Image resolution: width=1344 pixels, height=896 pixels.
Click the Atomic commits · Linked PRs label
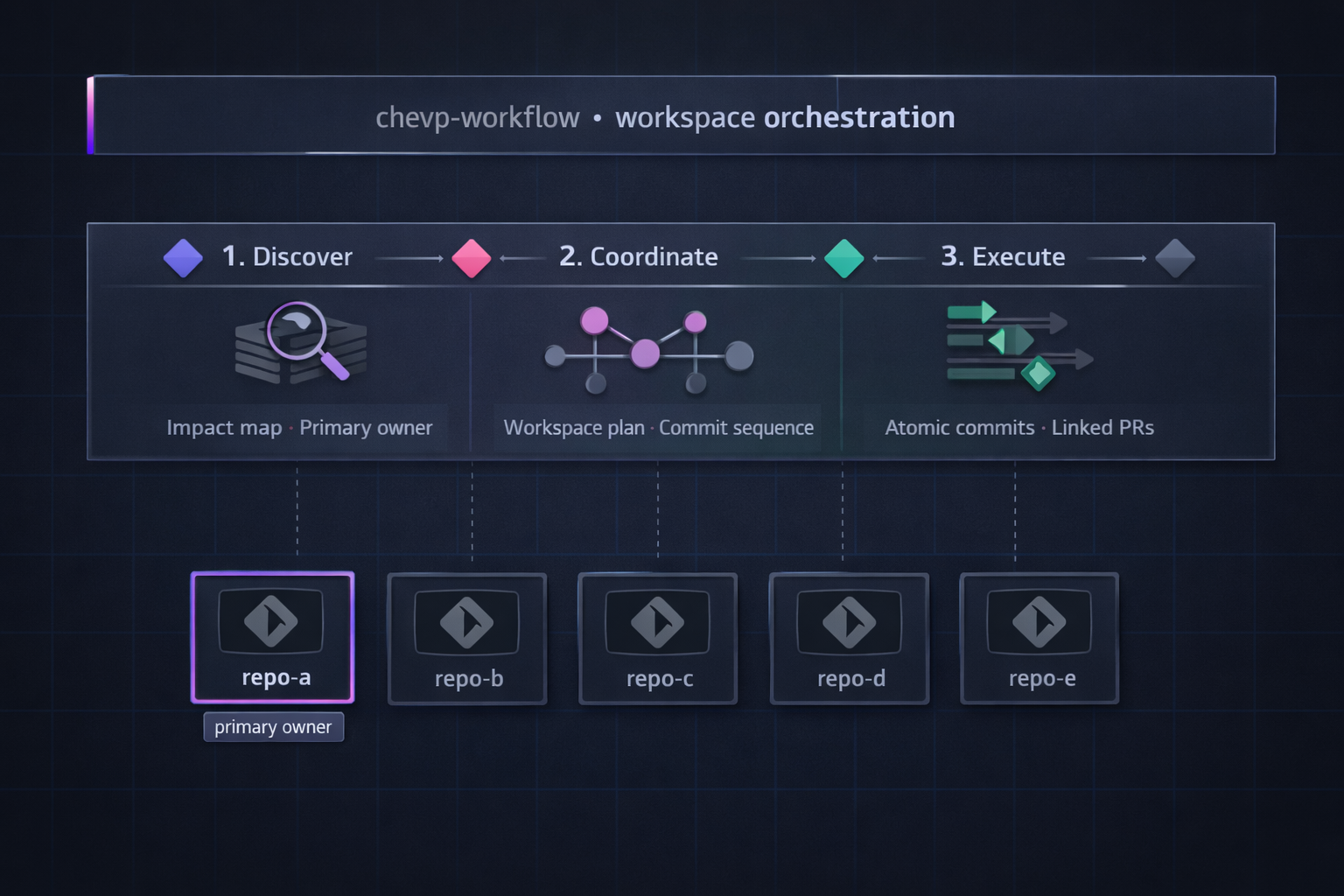[1019, 428]
